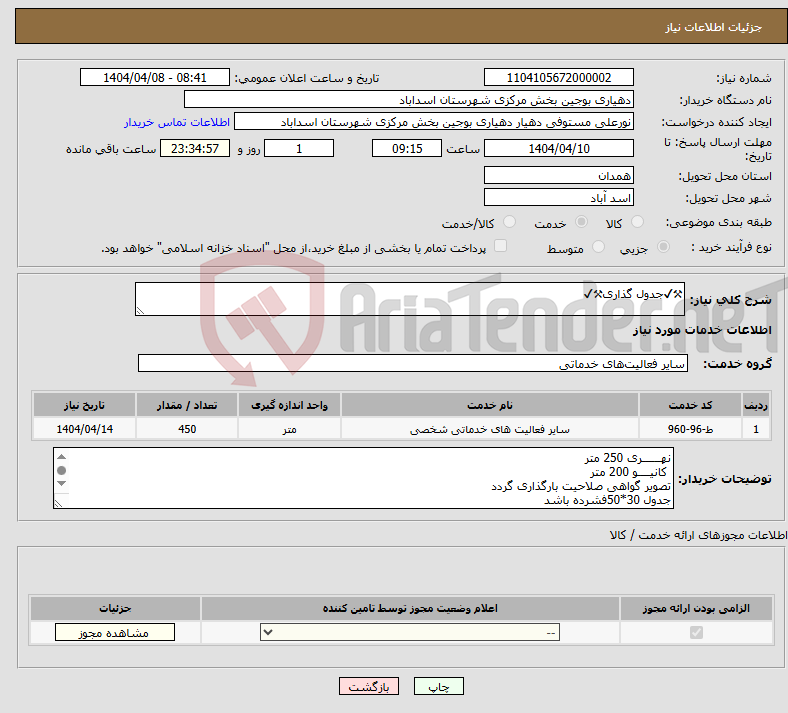Select the کالا radio button

point(637,222)
